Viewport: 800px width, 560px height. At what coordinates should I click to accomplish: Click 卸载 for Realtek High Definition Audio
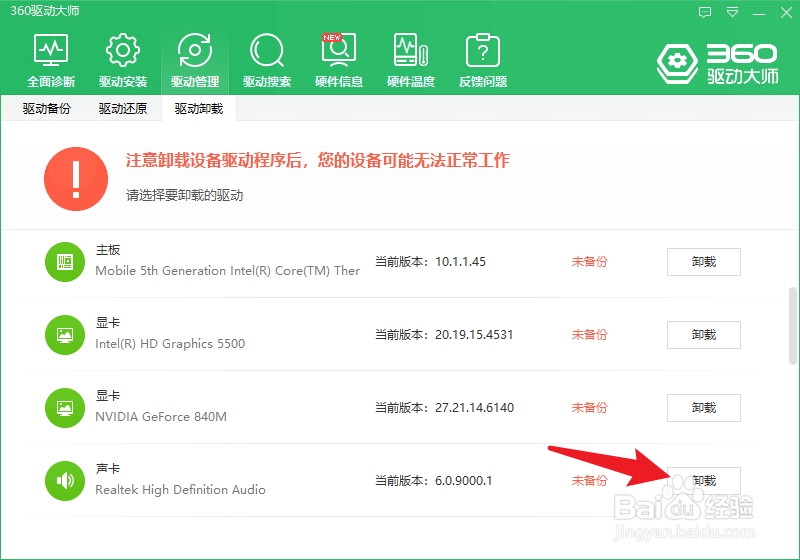click(x=704, y=480)
